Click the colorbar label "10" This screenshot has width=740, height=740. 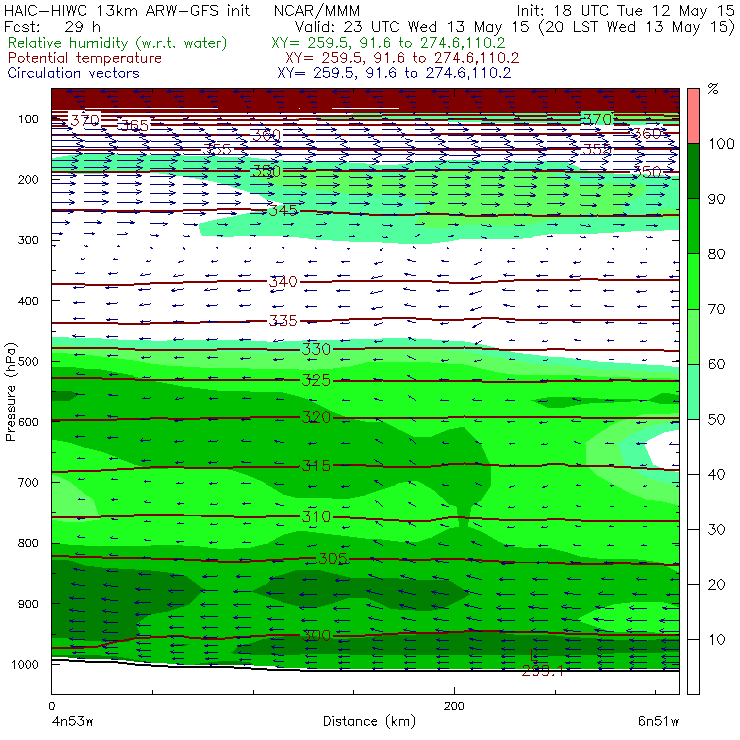tap(716, 640)
